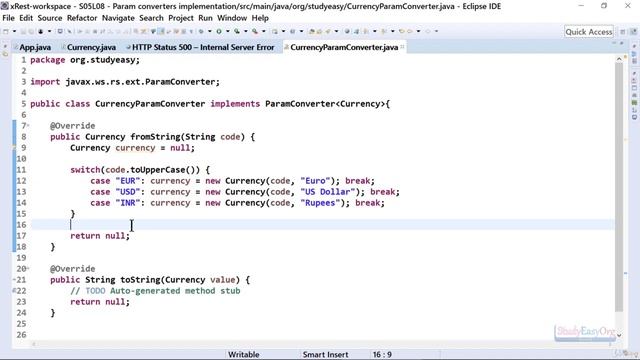Open the Source menu

50,18
